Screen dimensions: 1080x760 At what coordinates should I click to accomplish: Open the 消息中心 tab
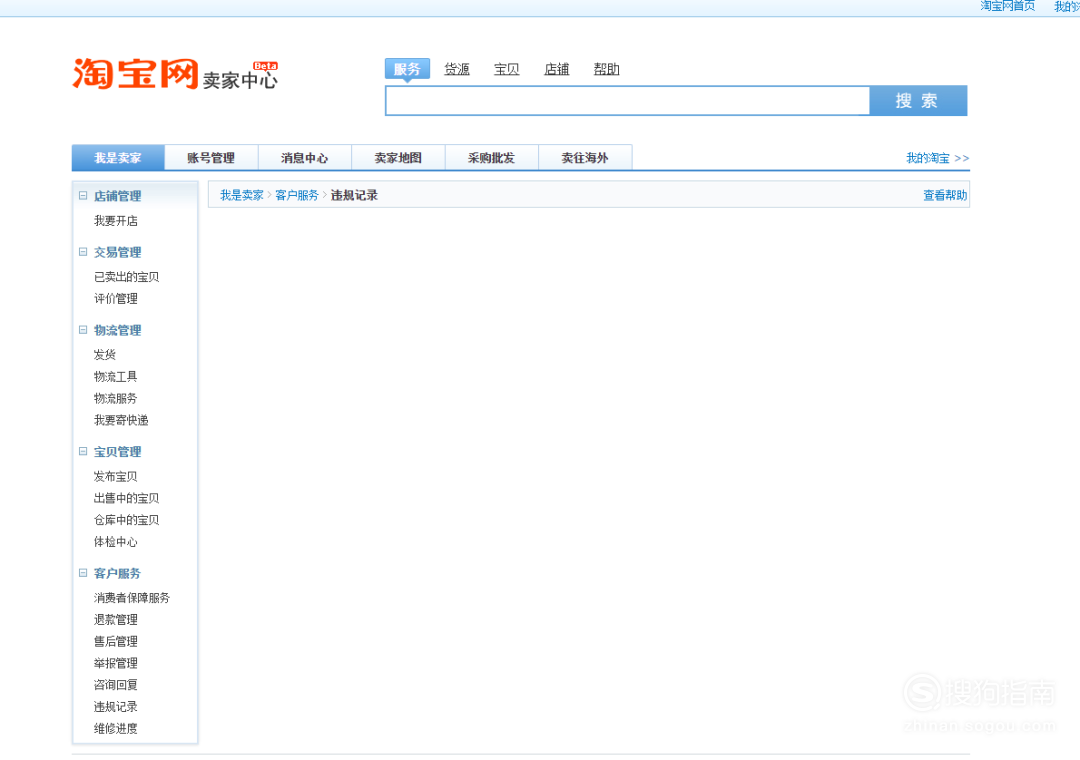tap(304, 158)
